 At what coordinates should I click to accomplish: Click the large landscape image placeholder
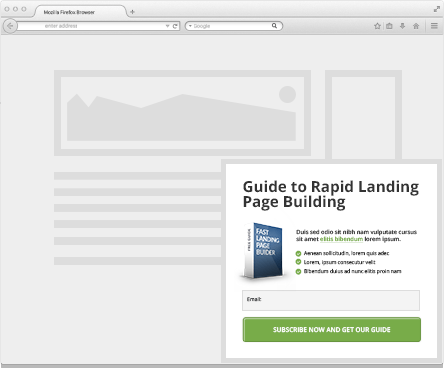(182, 113)
